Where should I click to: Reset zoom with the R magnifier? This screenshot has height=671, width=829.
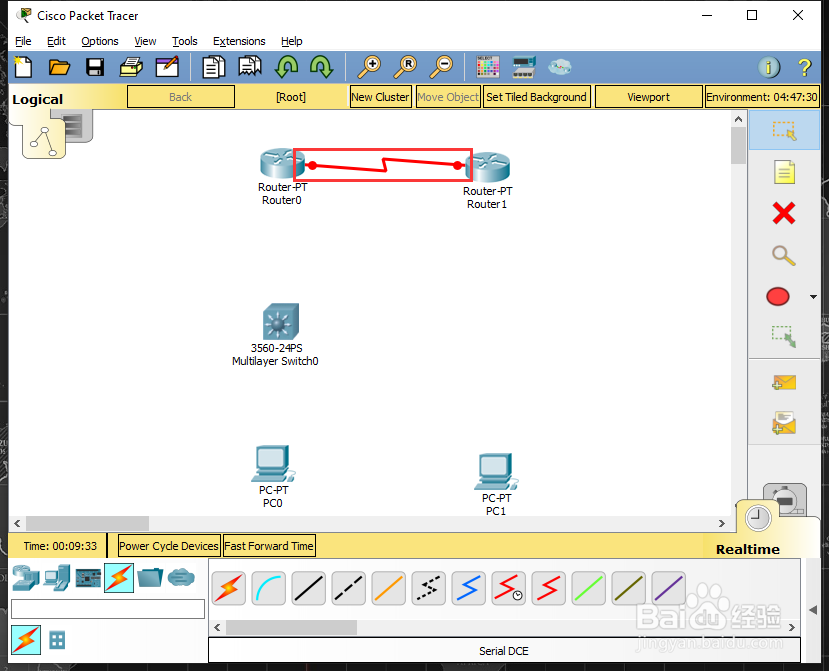click(406, 67)
